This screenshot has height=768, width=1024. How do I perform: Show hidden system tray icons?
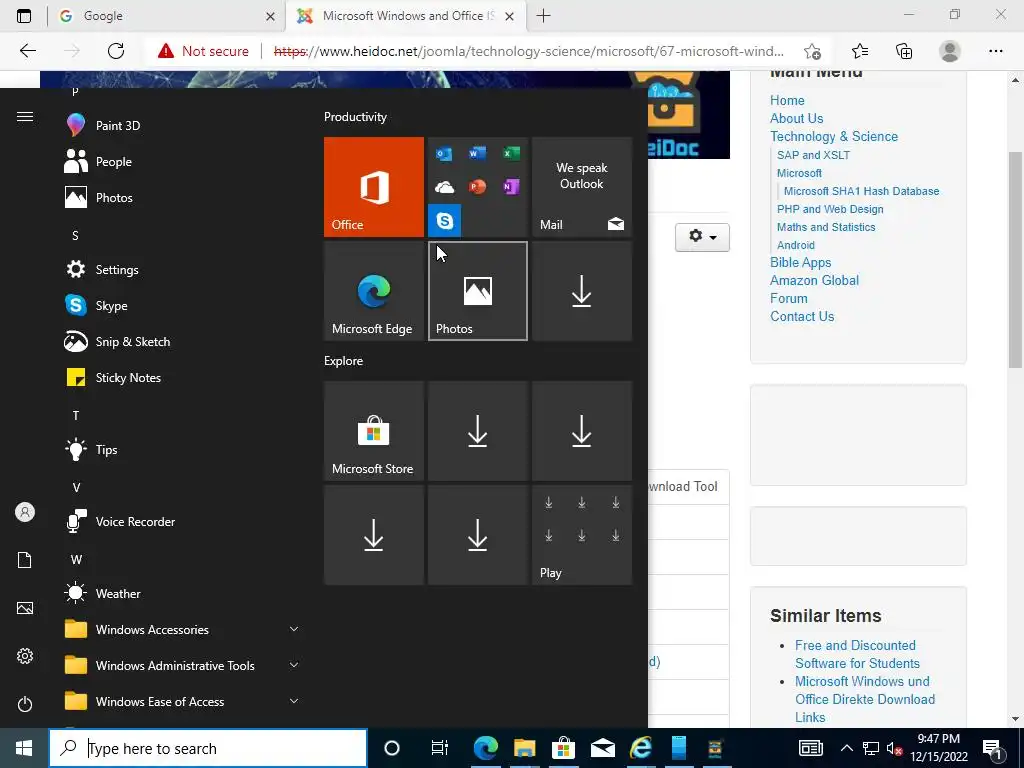click(x=846, y=748)
